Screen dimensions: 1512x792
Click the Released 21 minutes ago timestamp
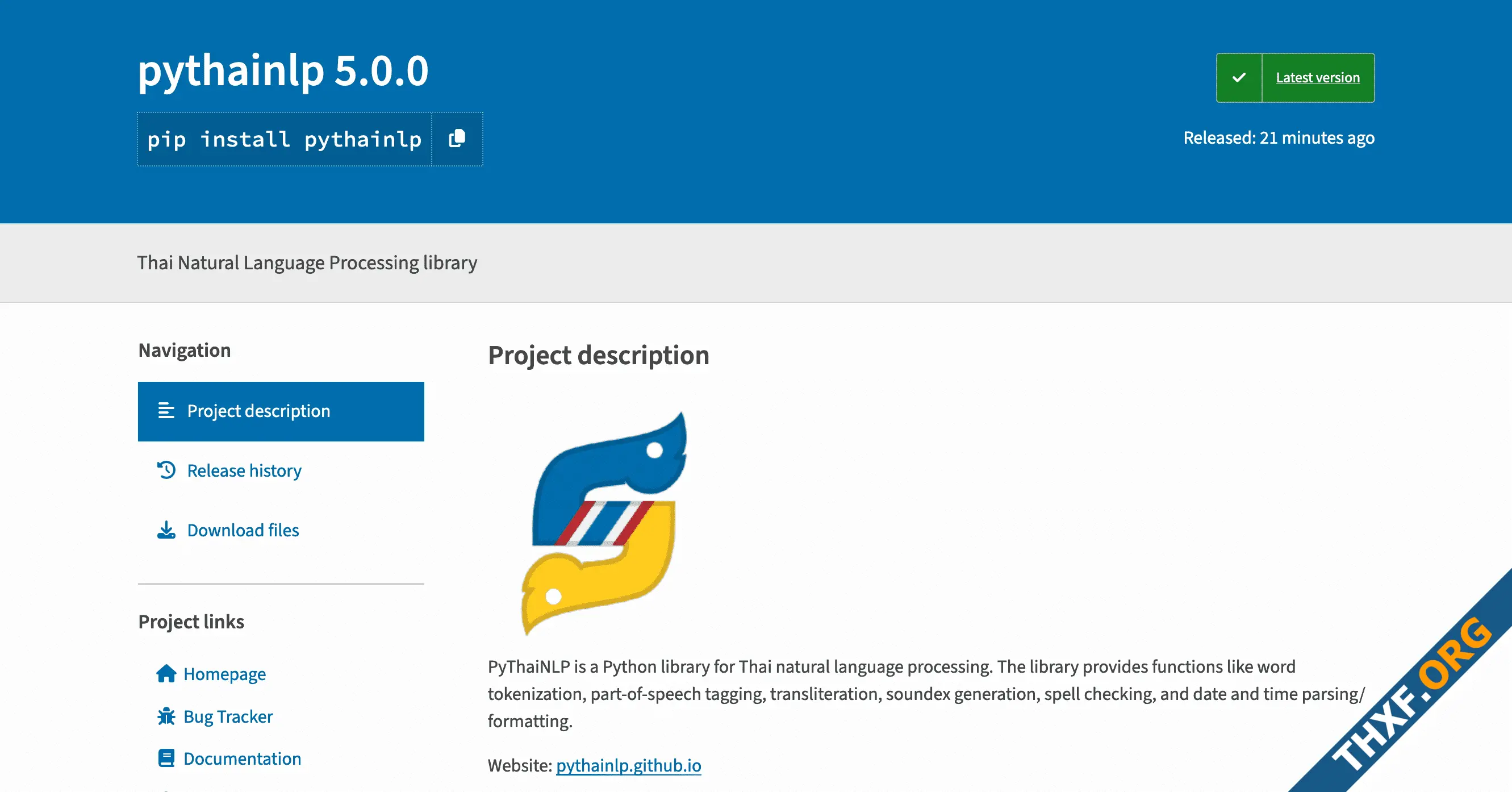(1279, 137)
